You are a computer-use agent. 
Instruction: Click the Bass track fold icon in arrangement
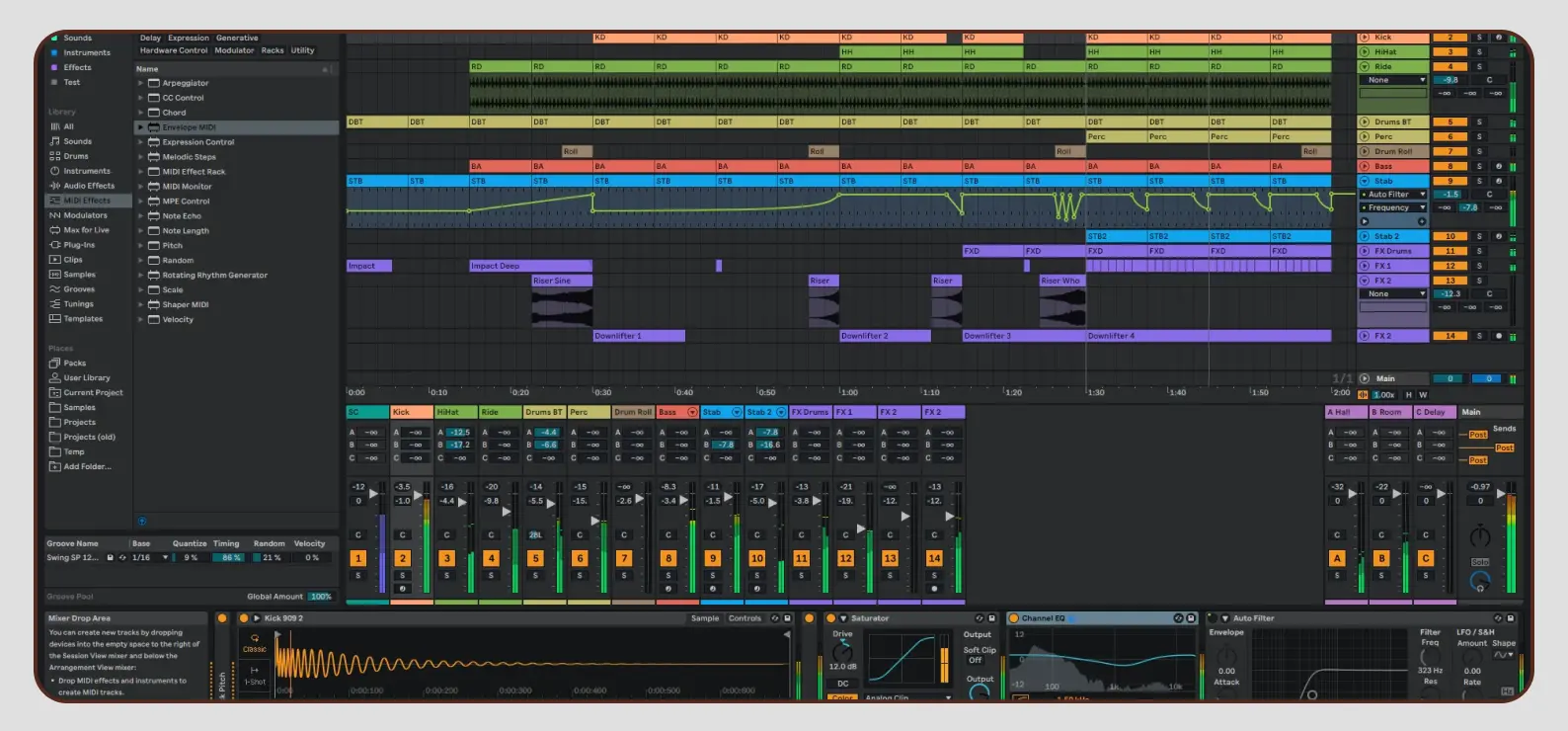(1365, 166)
